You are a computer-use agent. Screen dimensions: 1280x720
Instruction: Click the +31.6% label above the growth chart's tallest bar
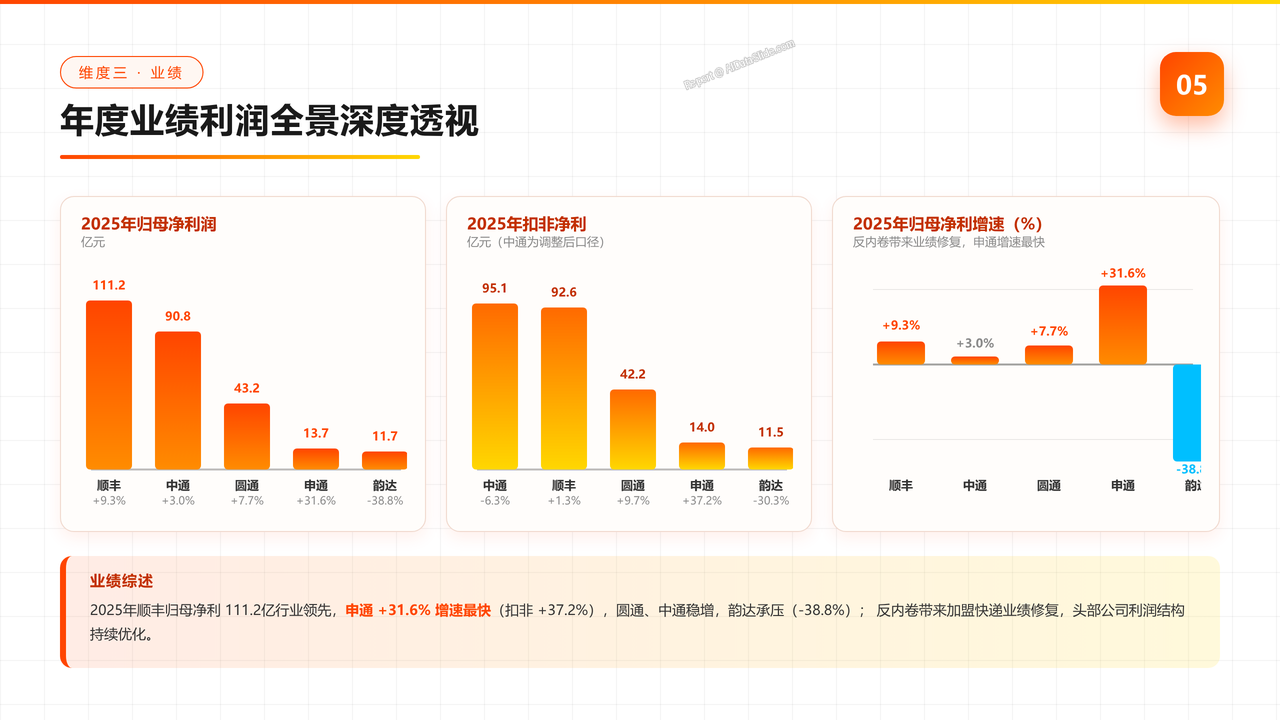point(1123,273)
